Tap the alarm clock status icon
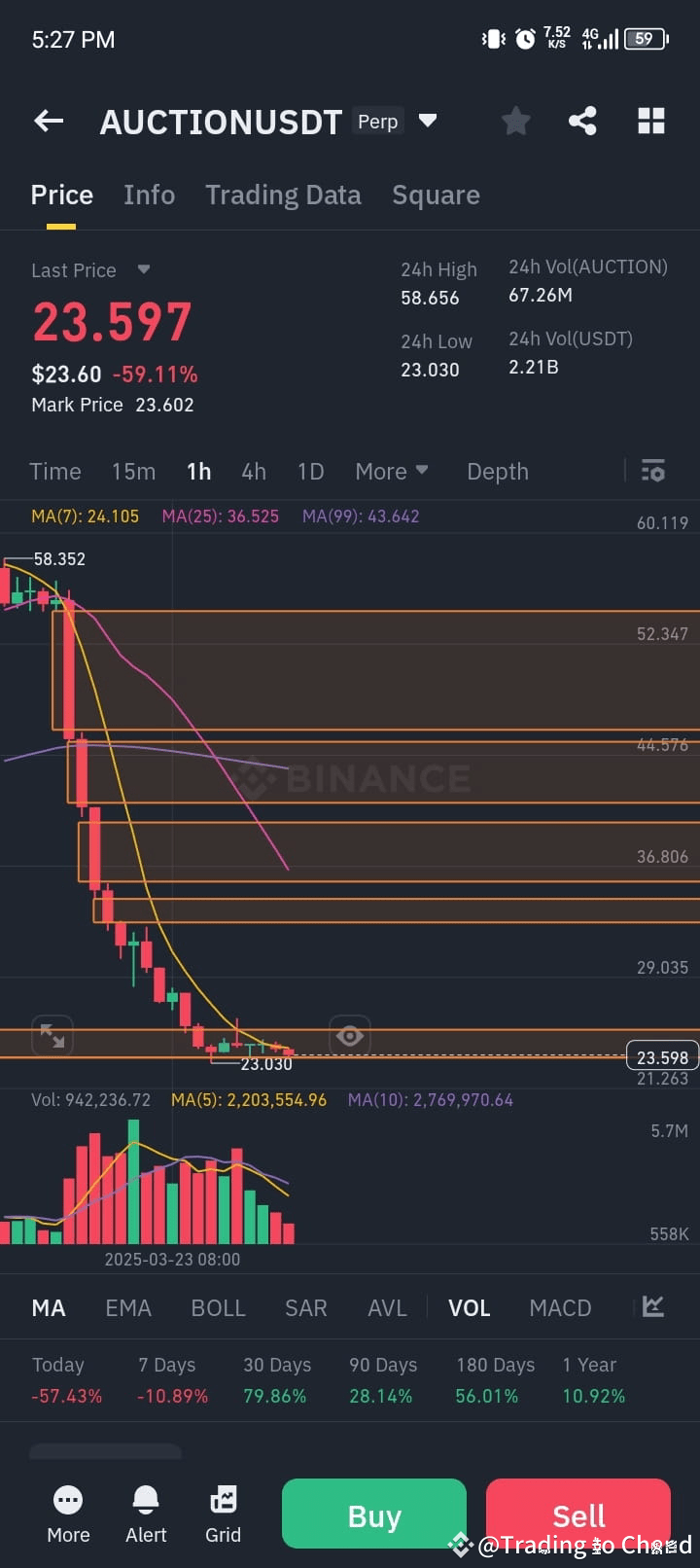 [525, 39]
